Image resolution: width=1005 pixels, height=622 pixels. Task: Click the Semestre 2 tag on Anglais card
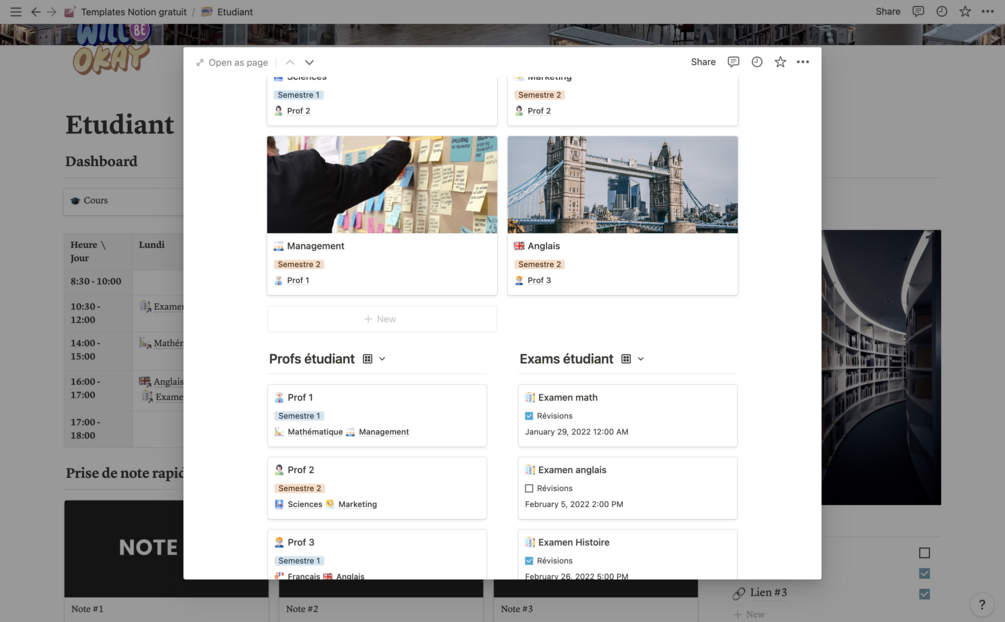(540, 264)
